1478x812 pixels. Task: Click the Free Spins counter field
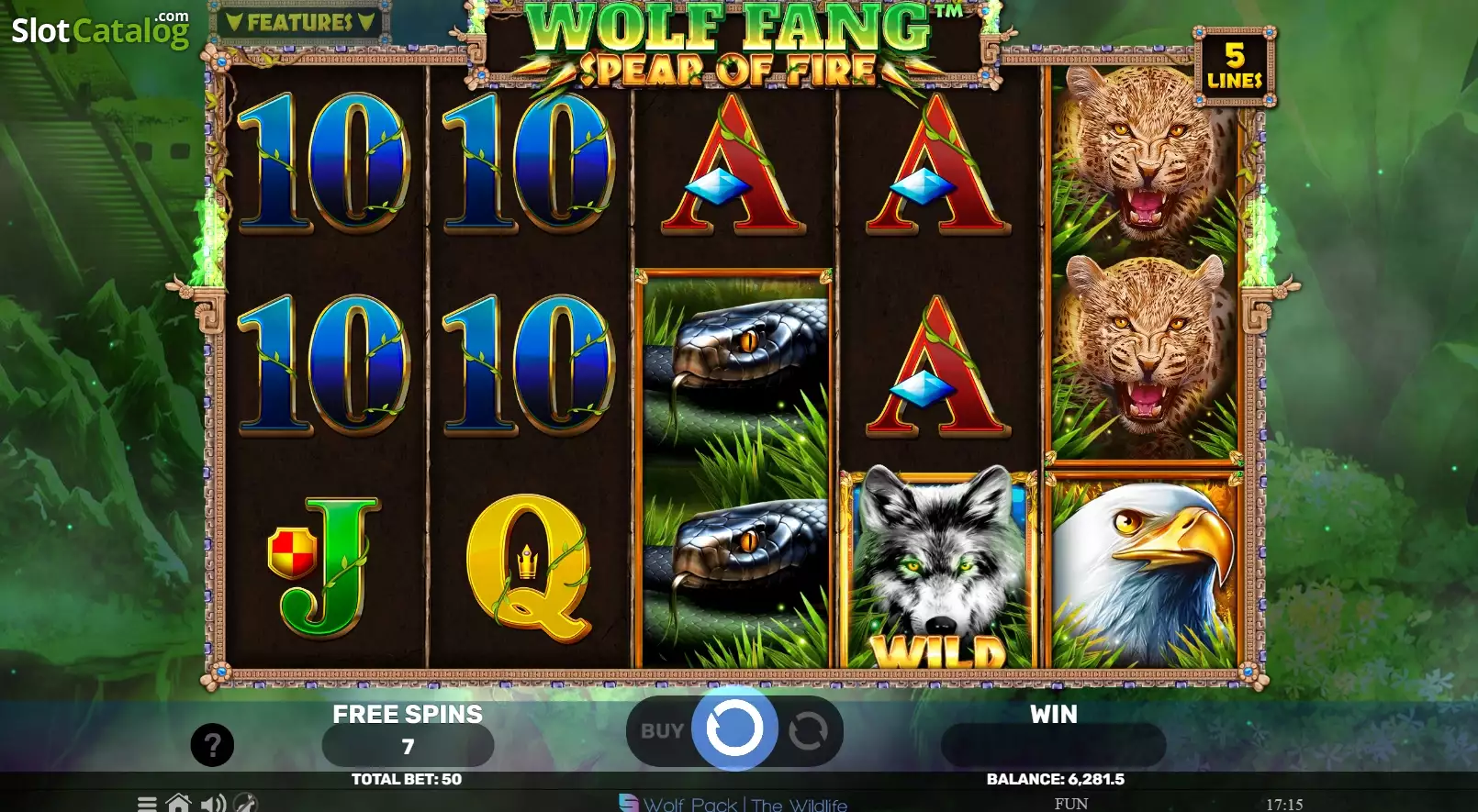click(408, 747)
